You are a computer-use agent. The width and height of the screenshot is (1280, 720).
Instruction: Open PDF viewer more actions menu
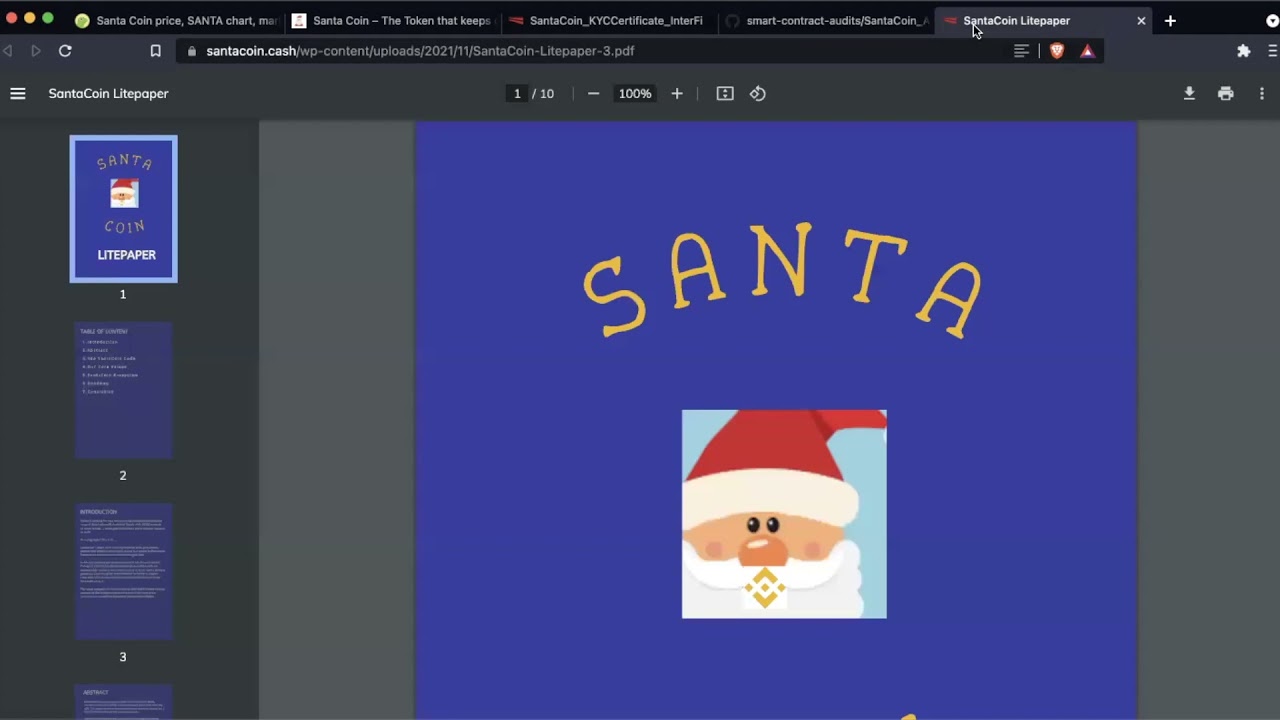point(1262,93)
